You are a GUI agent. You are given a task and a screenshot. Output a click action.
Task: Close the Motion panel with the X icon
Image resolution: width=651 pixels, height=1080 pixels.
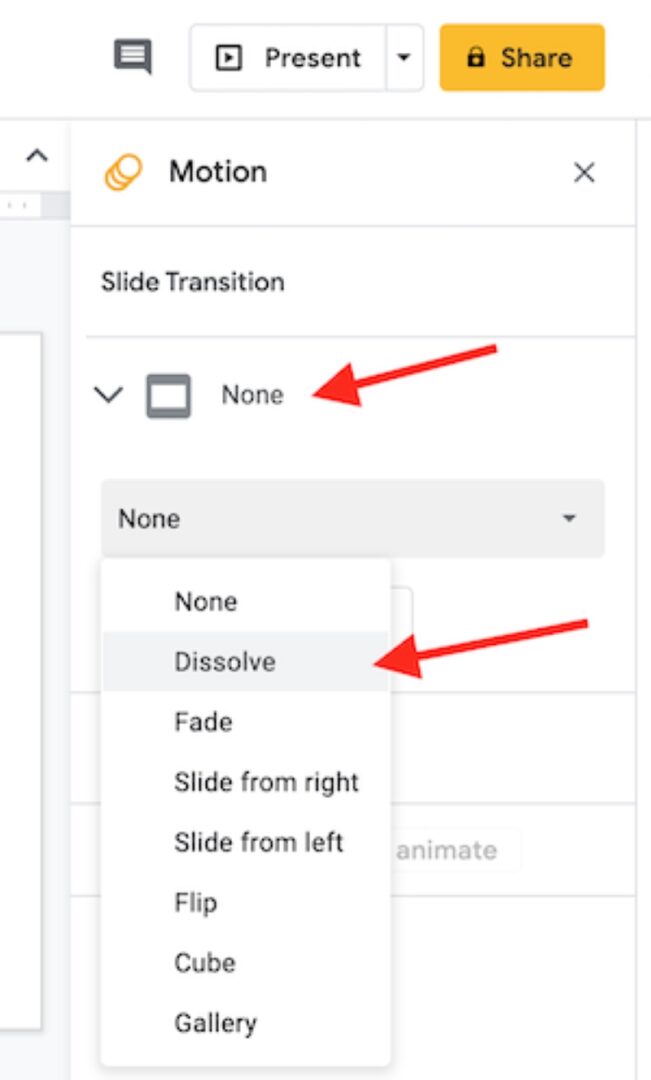(584, 172)
